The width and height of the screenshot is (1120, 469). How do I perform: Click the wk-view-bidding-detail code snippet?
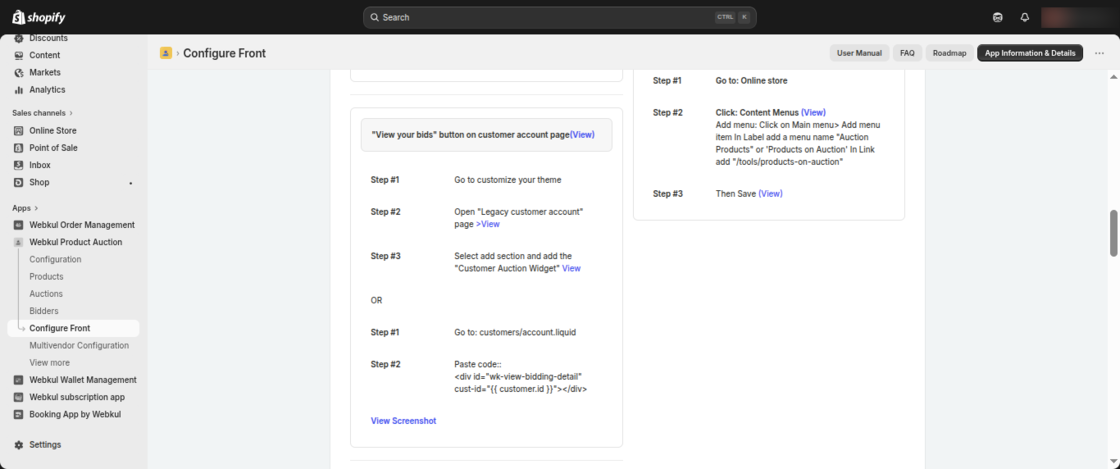click(x=521, y=383)
